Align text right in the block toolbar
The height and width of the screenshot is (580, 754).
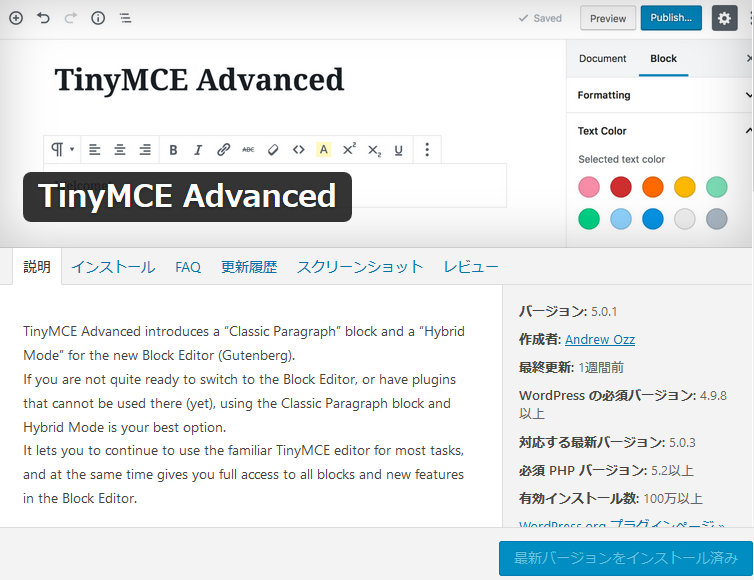point(145,150)
